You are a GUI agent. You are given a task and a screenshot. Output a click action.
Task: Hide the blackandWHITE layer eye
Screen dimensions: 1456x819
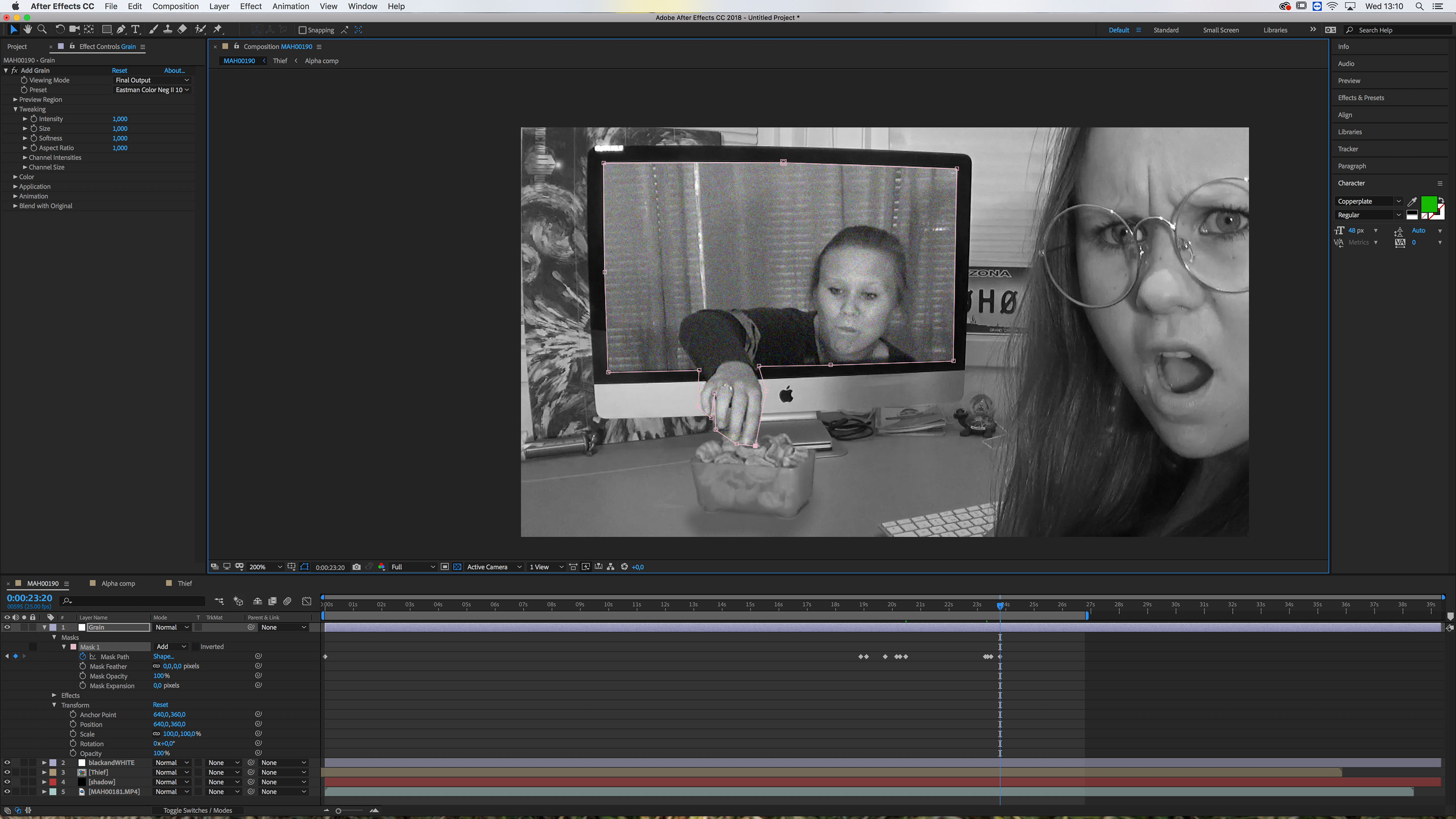click(7, 763)
